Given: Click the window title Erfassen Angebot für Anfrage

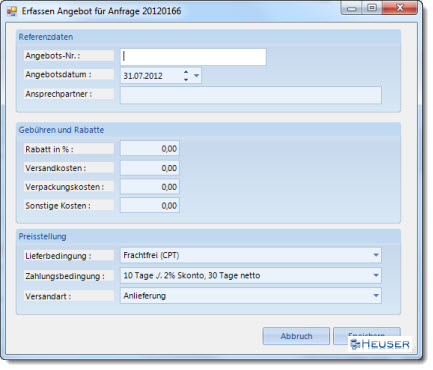Looking at the screenshot, I should pyautogui.click(x=101, y=11).
